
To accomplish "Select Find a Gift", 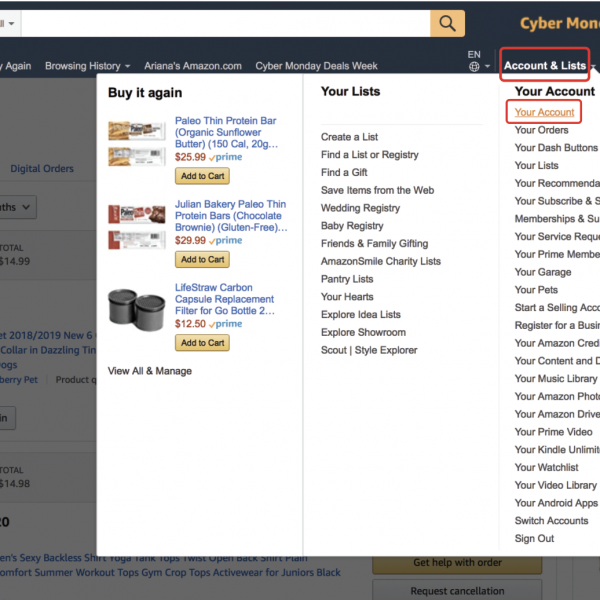I will [344, 173].
